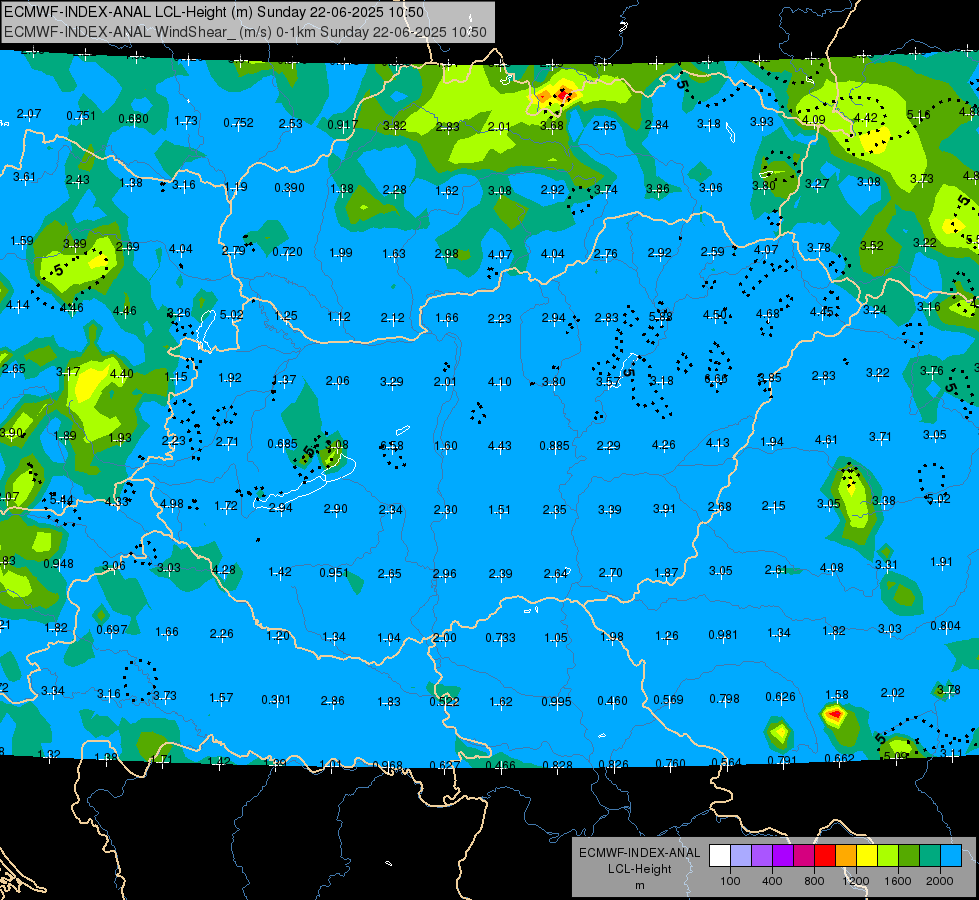Click the white legend color swatch

point(720,855)
